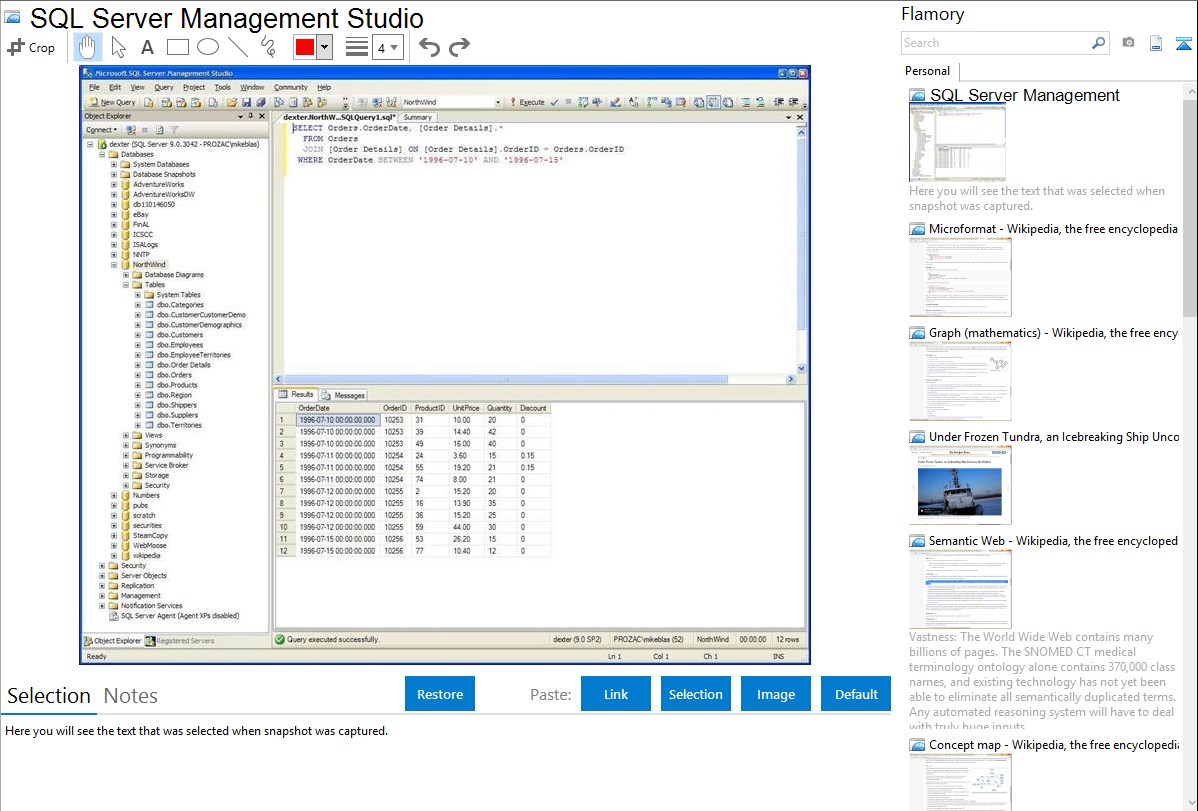Click New Query in the SSMS screenshot
The width and height of the screenshot is (1198, 811).
(x=112, y=102)
